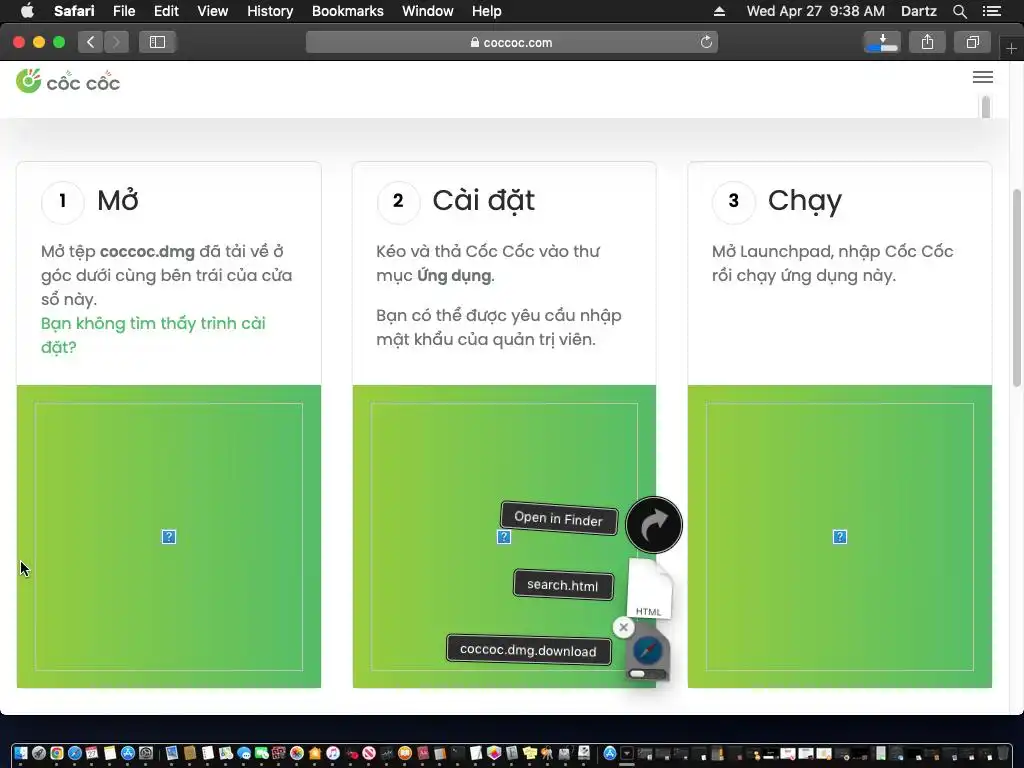
Task: Click the Safari compass icon in the Dock
Action: [74, 753]
